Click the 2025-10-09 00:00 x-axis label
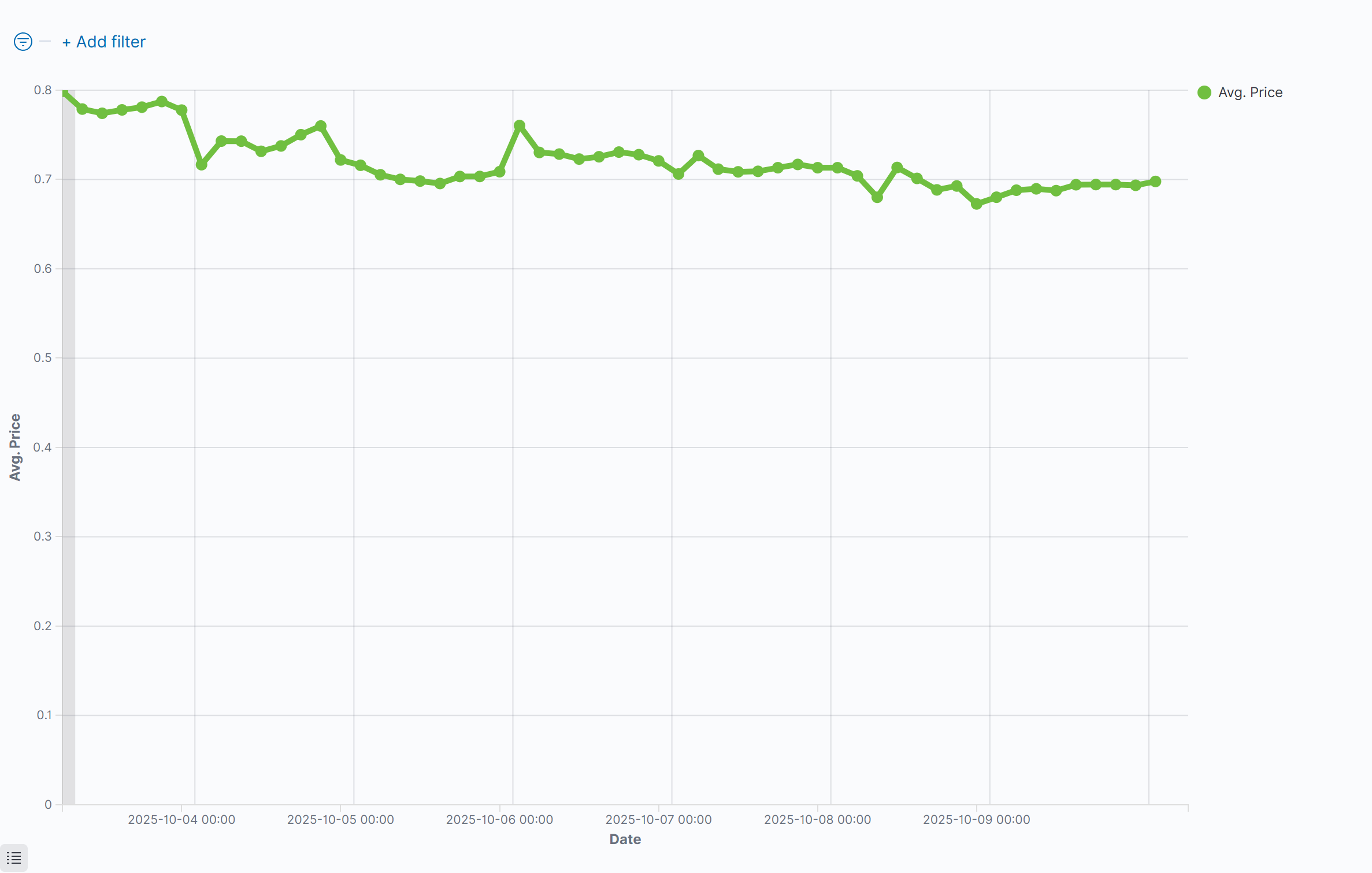1372x873 pixels. pyautogui.click(x=976, y=819)
